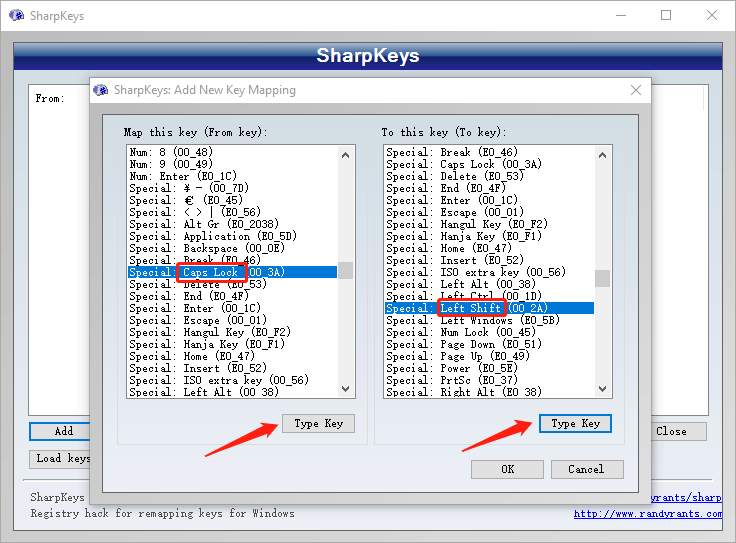Confirm the mapping with OK
Viewport: 736px width, 543px height.
click(x=507, y=469)
